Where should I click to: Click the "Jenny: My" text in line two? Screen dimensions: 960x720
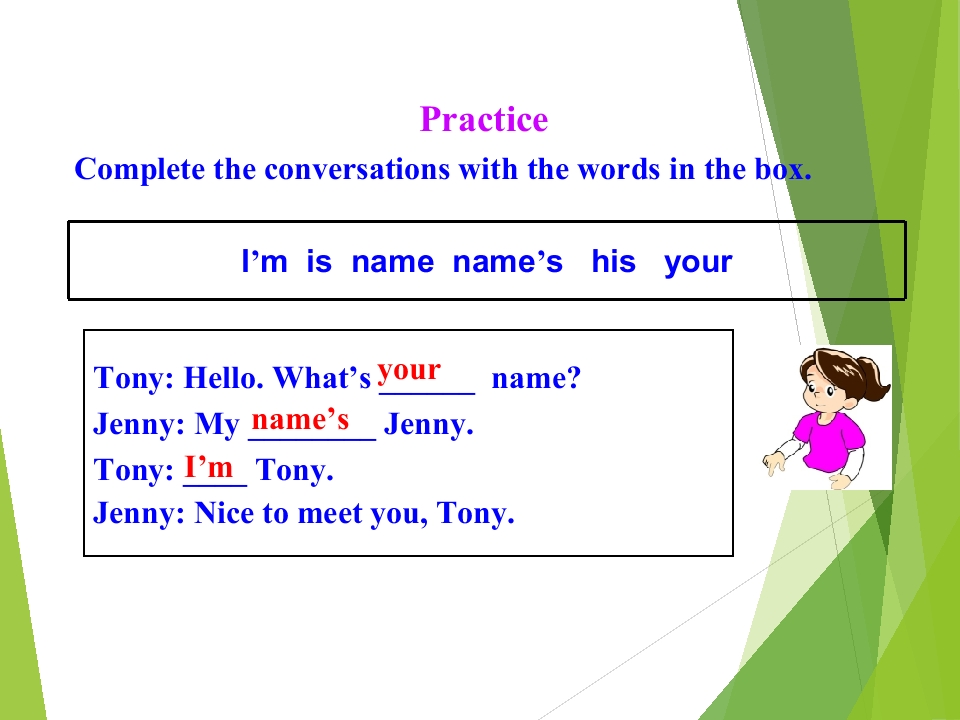(x=166, y=426)
